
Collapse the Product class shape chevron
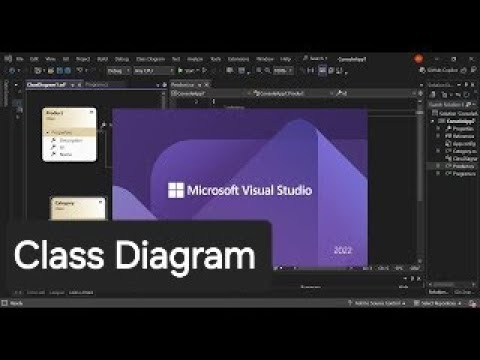tap(91, 113)
